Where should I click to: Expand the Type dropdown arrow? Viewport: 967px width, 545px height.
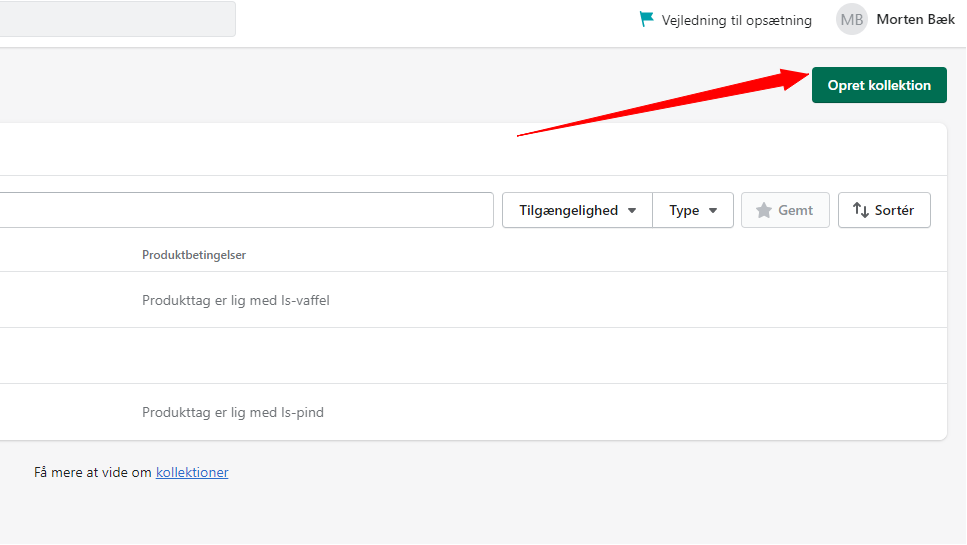[713, 211]
